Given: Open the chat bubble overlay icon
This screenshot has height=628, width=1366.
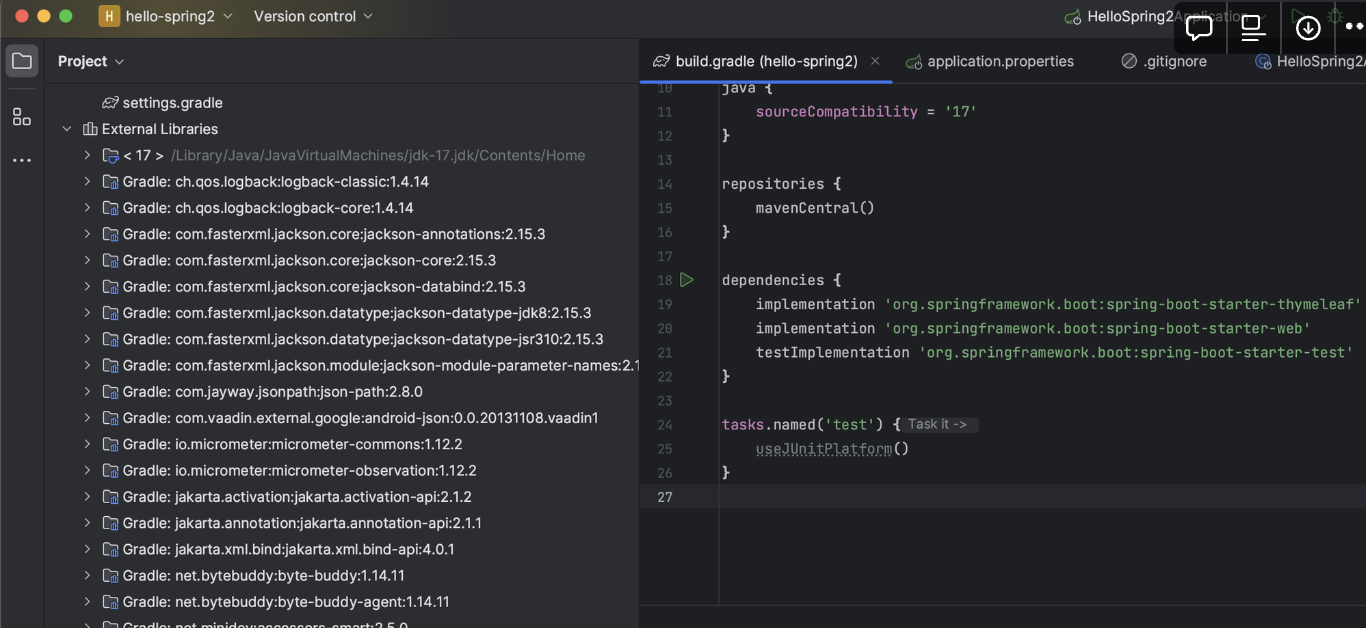Looking at the screenshot, I should point(1199,28).
